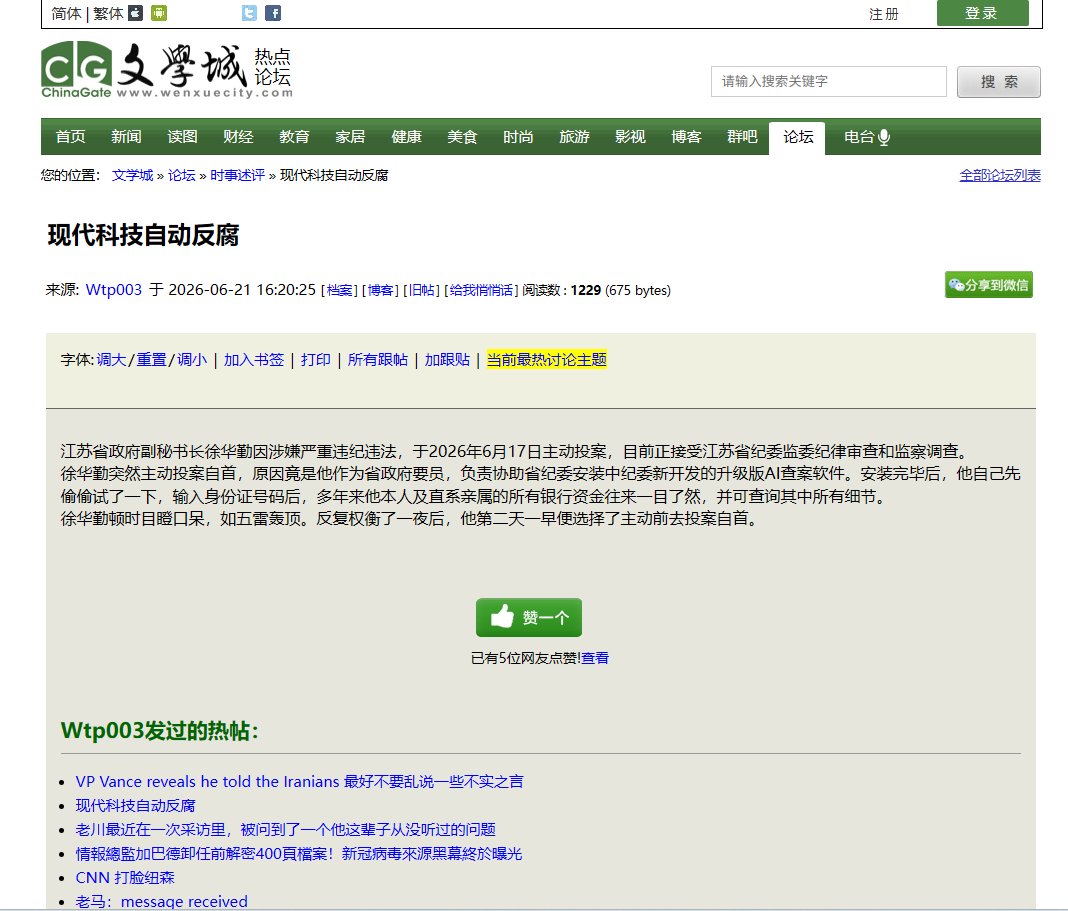Open 全部论坛列表 link

point(1000,176)
